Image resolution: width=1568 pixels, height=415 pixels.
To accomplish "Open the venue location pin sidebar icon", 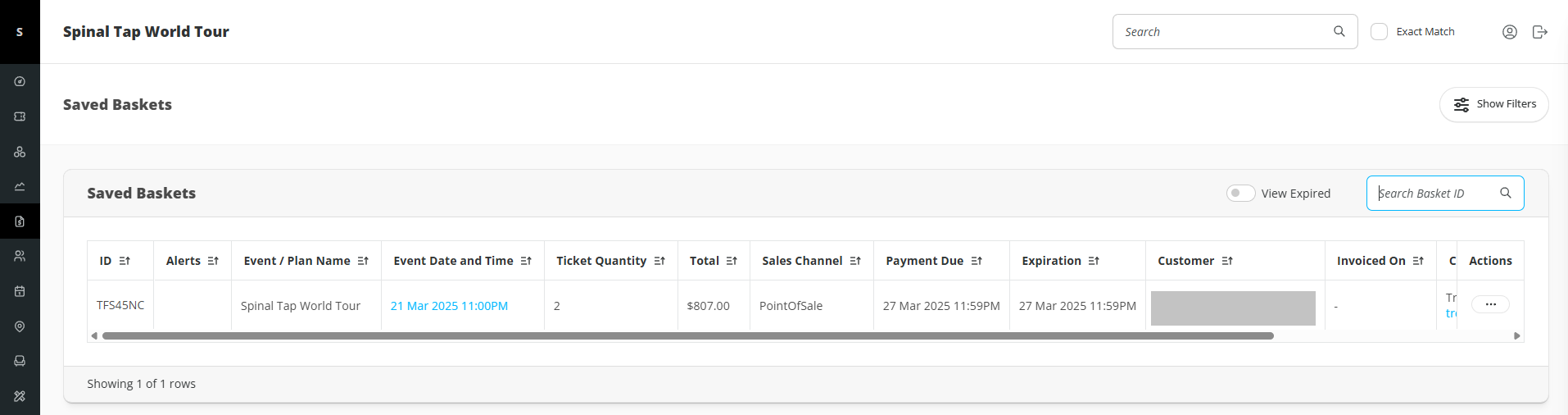I will (20, 326).
